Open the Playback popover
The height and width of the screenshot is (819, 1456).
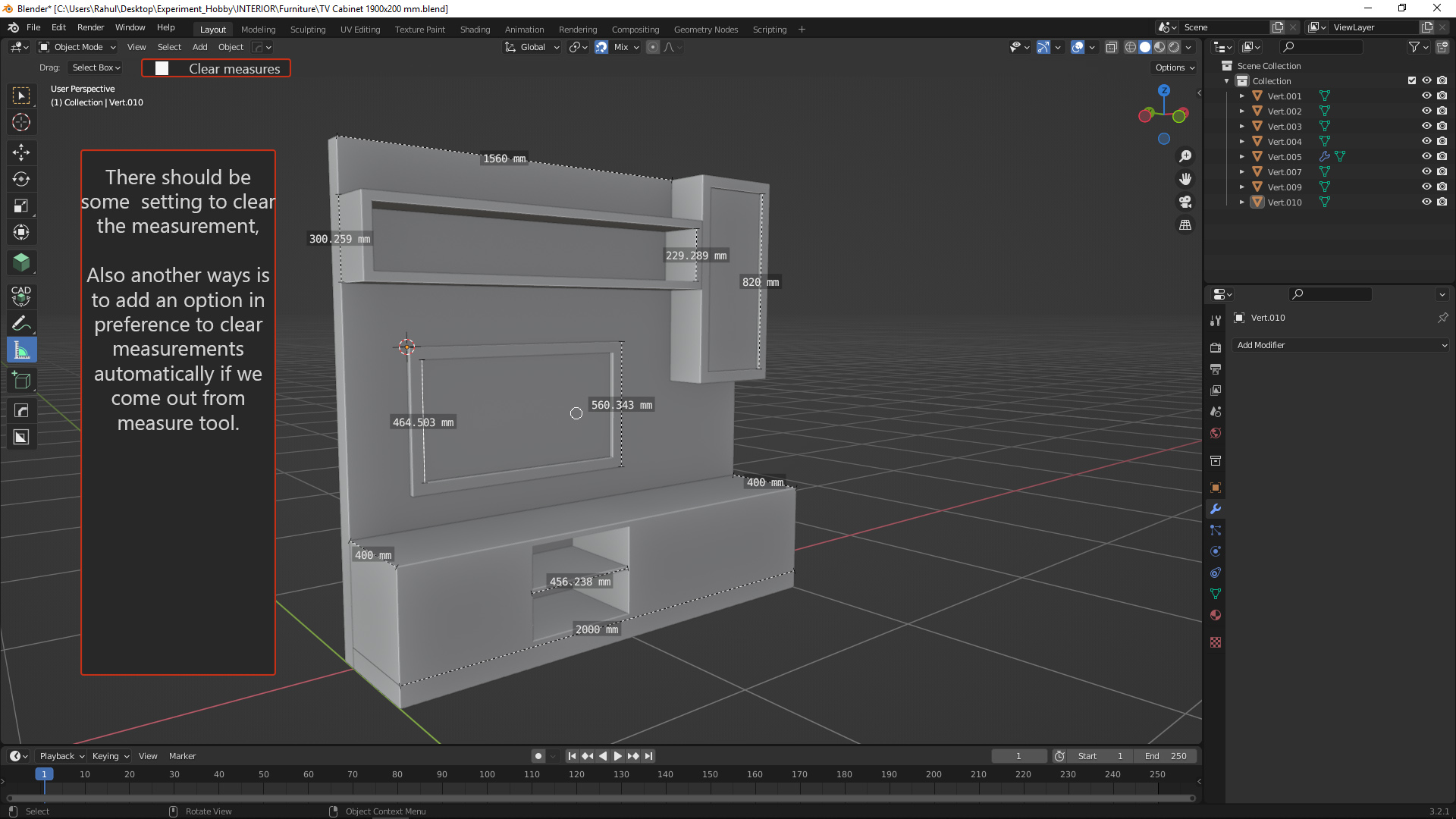61,756
